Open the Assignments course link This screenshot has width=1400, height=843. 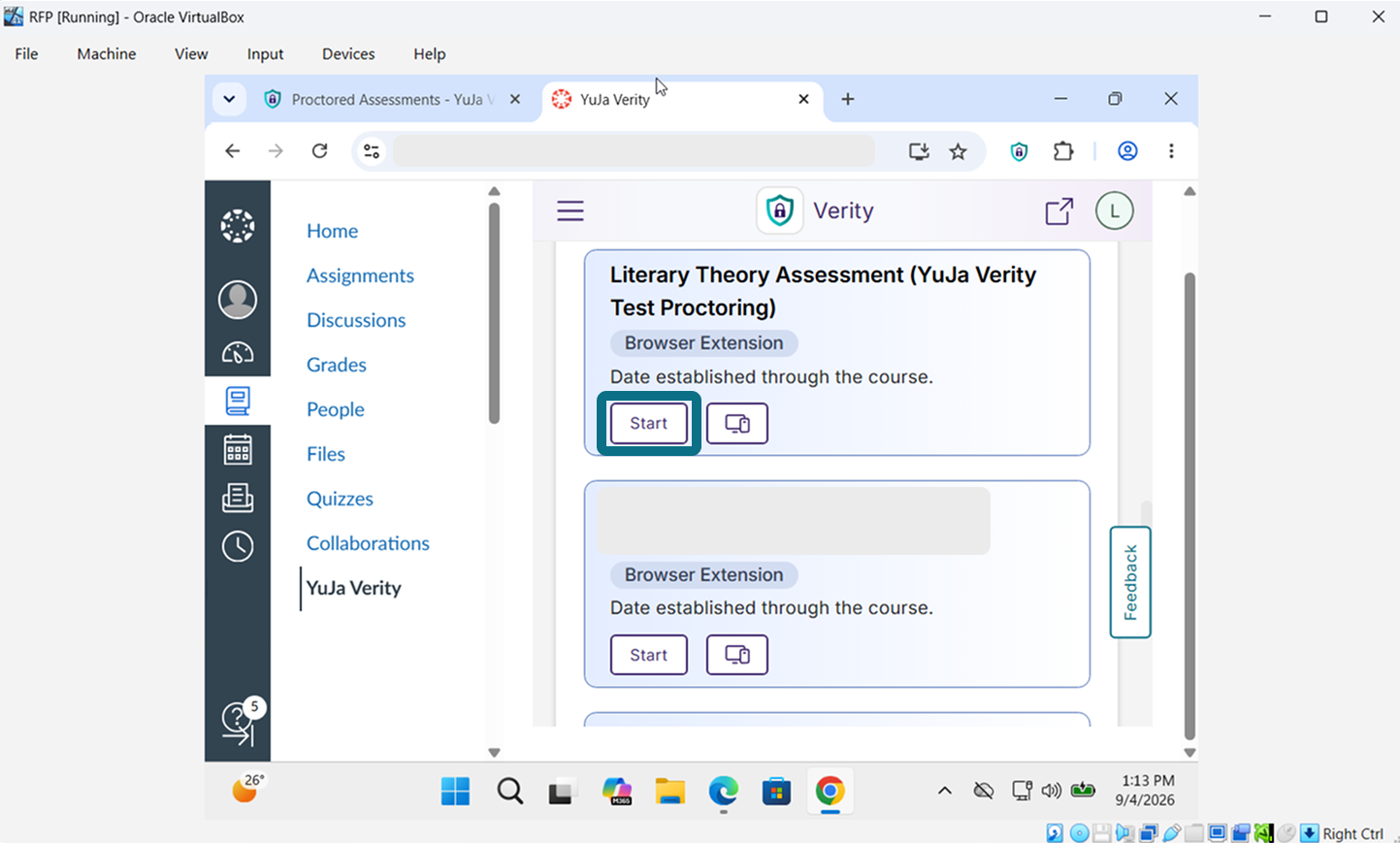[360, 276]
